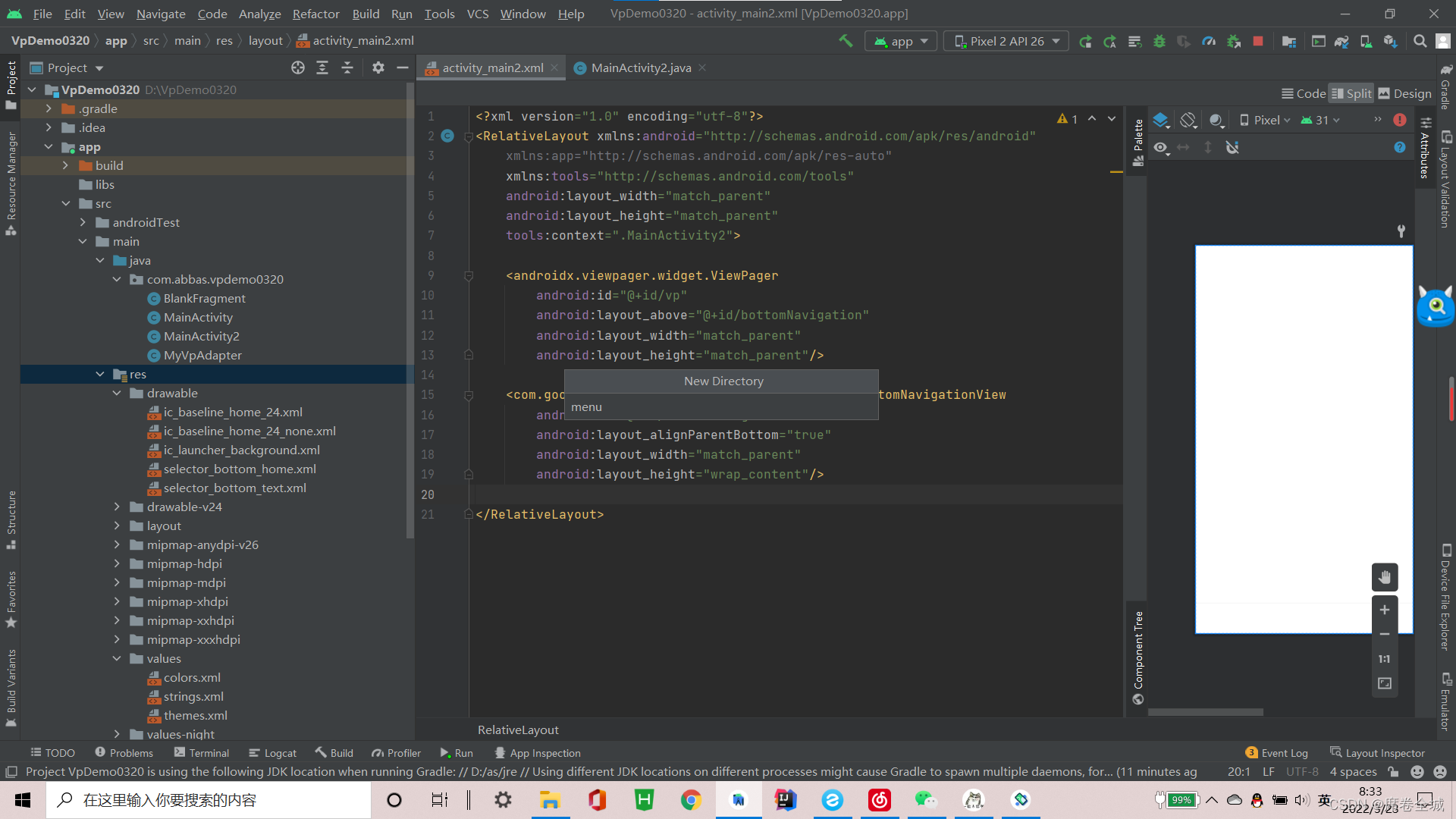Expand the androidTest folder
Screen dimensions: 1456x819
click(x=83, y=223)
